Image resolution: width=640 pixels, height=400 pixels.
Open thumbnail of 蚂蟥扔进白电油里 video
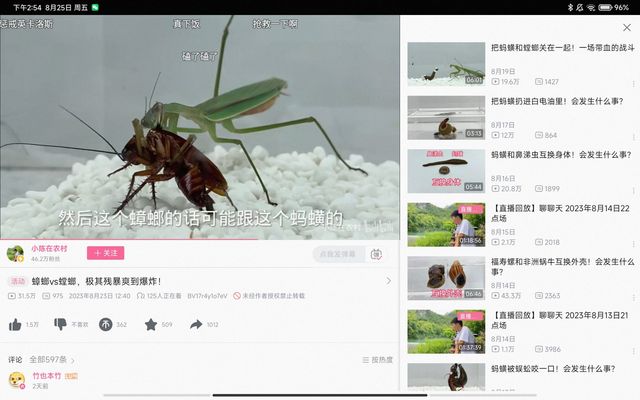pos(446,118)
